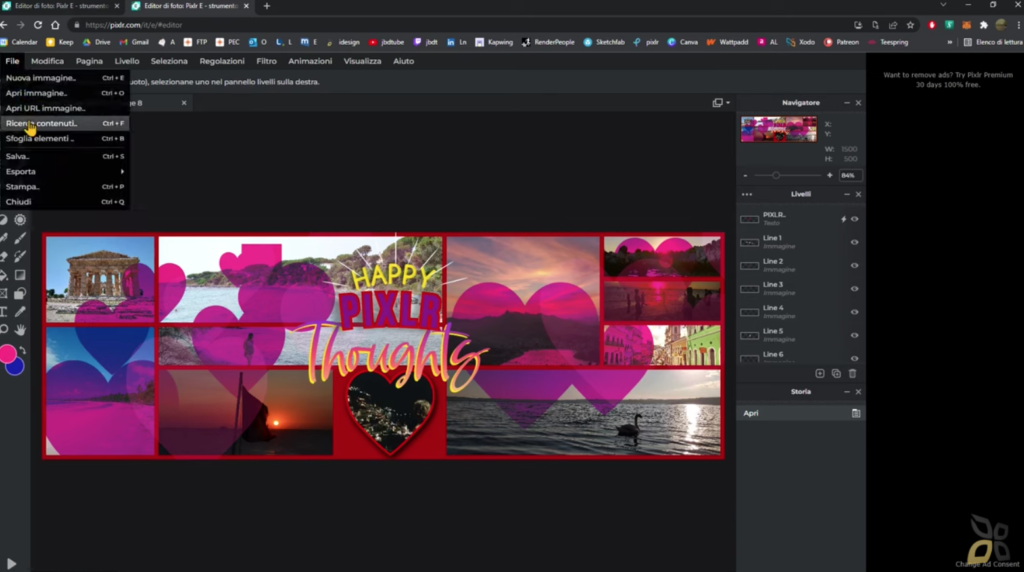Select the pink foreground color swatch
This screenshot has height=572, width=1024.
click(7, 353)
